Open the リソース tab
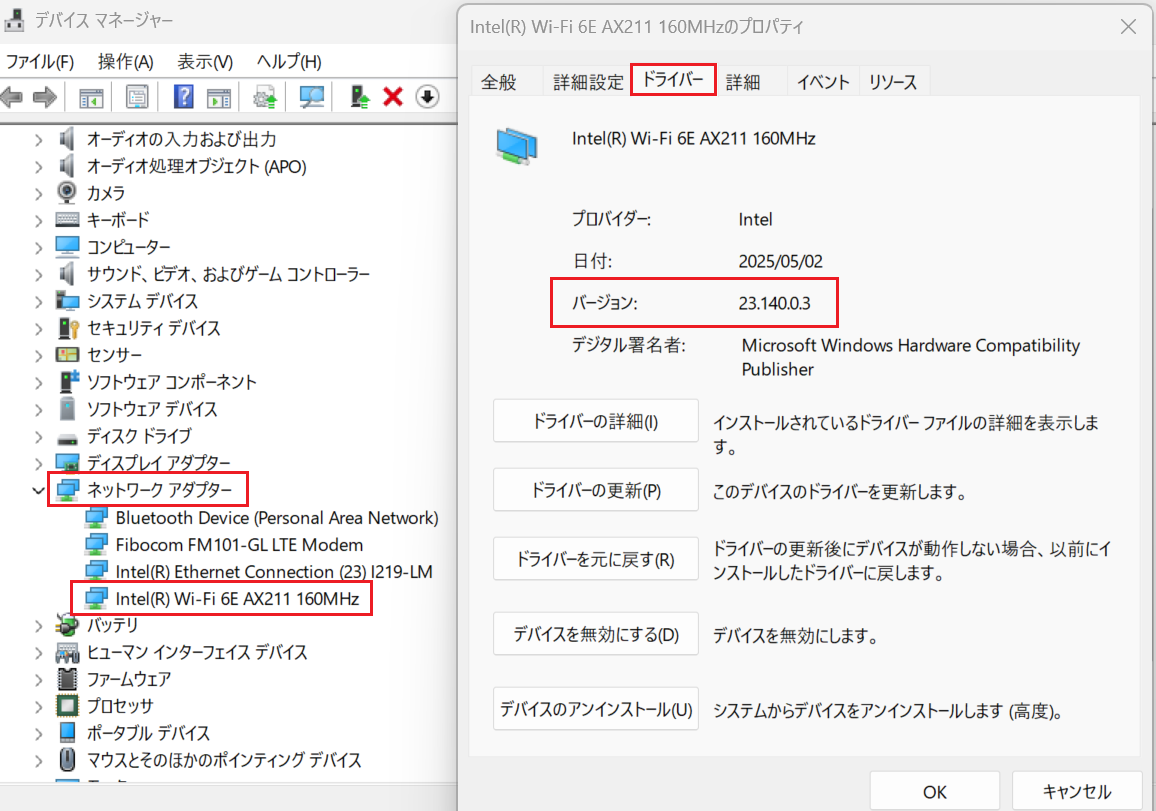The height and width of the screenshot is (811, 1156). click(x=893, y=82)
